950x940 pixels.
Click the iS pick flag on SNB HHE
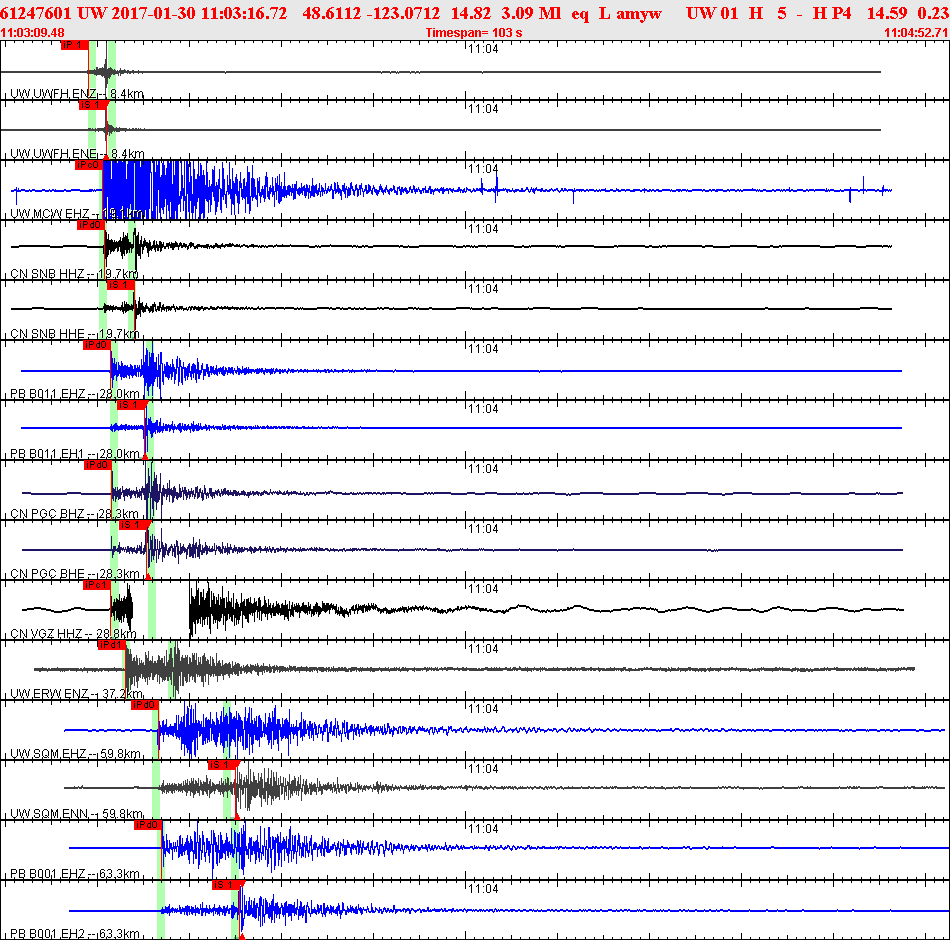pos(120,285)
